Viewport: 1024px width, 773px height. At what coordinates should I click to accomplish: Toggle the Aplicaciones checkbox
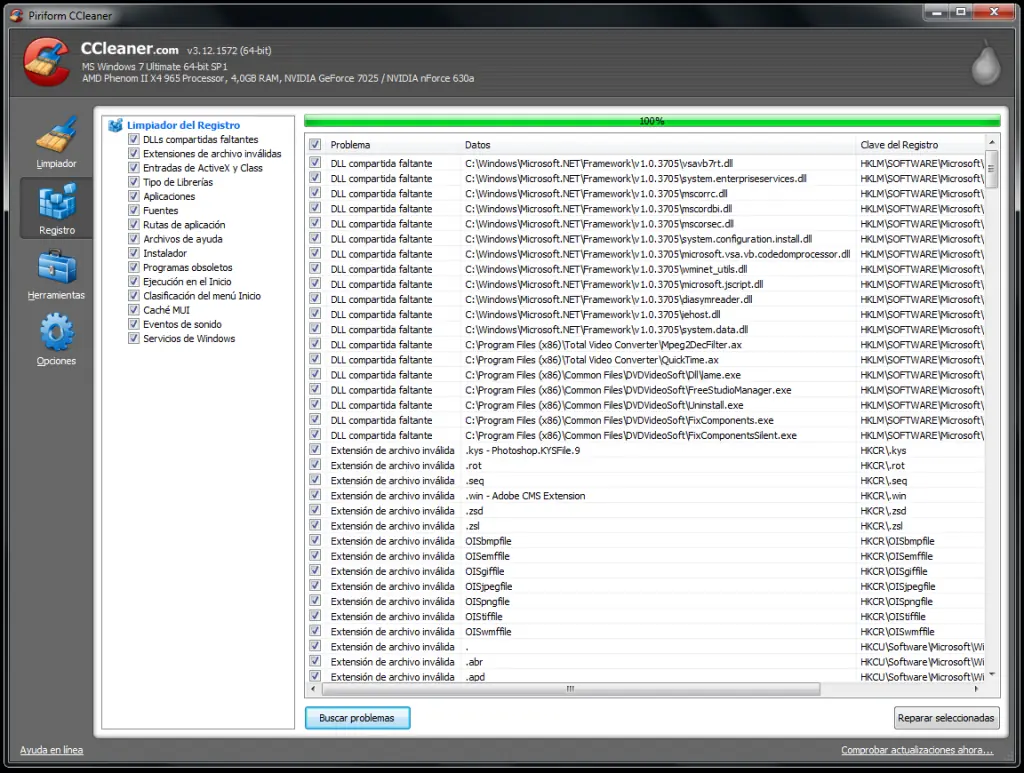(134, 196)
